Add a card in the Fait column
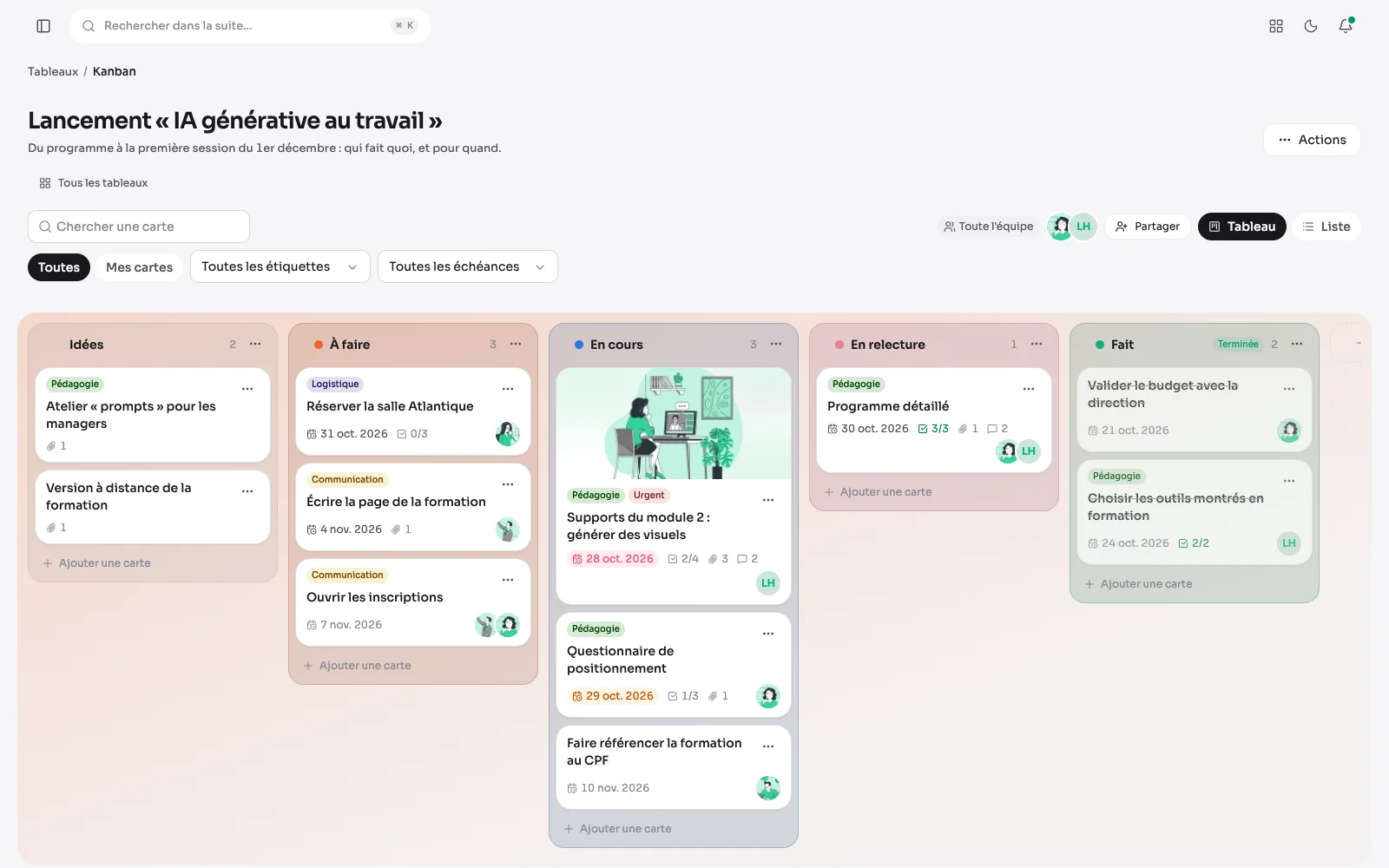 pos(1139,584)
